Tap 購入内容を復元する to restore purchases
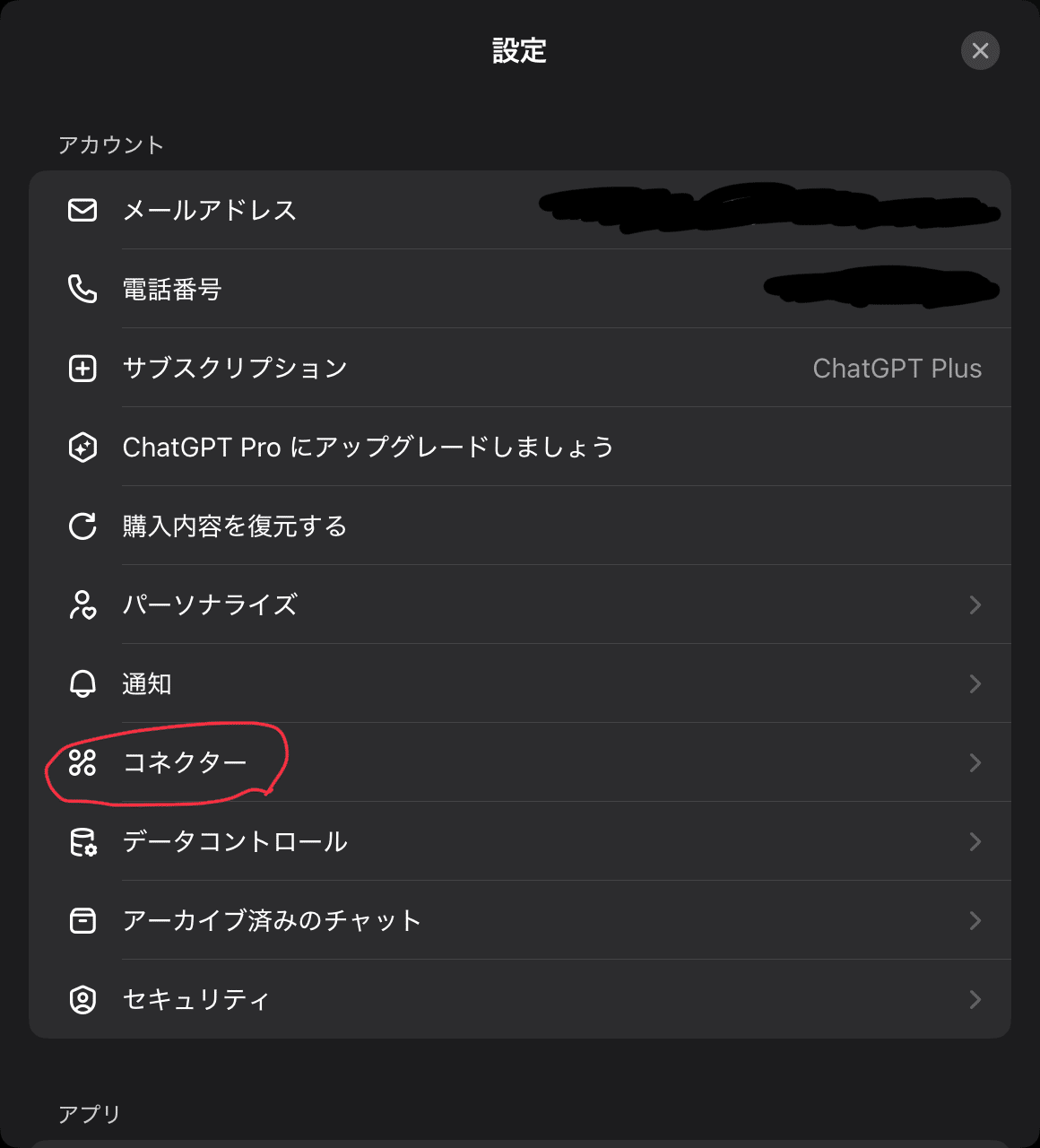The width and height of the screenshot is (1040, 1148). (520, 526)
